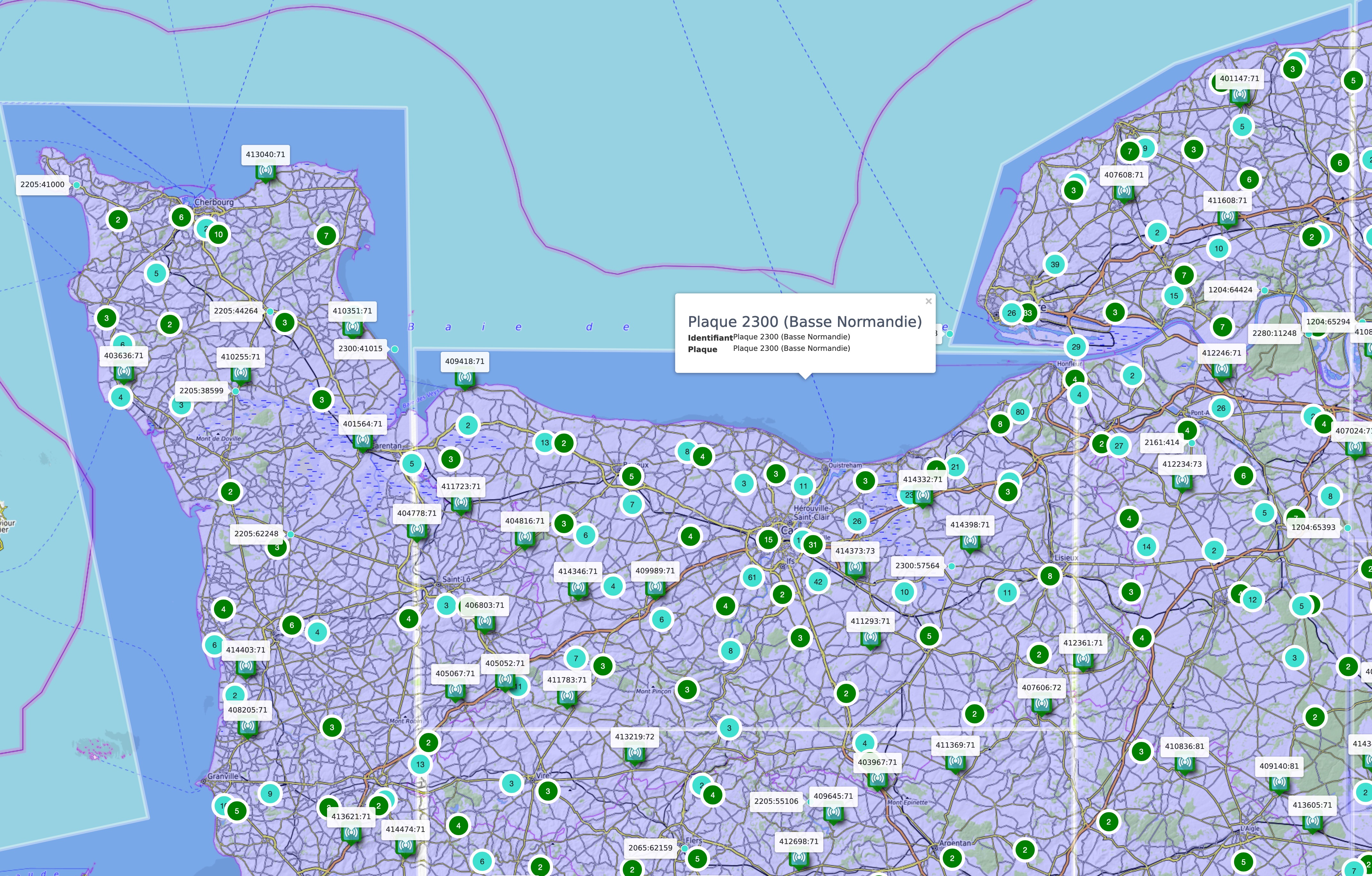Expand the cluster of 61 near Caen
Screen dimensions: 1372x876
[x=752, y=578]
